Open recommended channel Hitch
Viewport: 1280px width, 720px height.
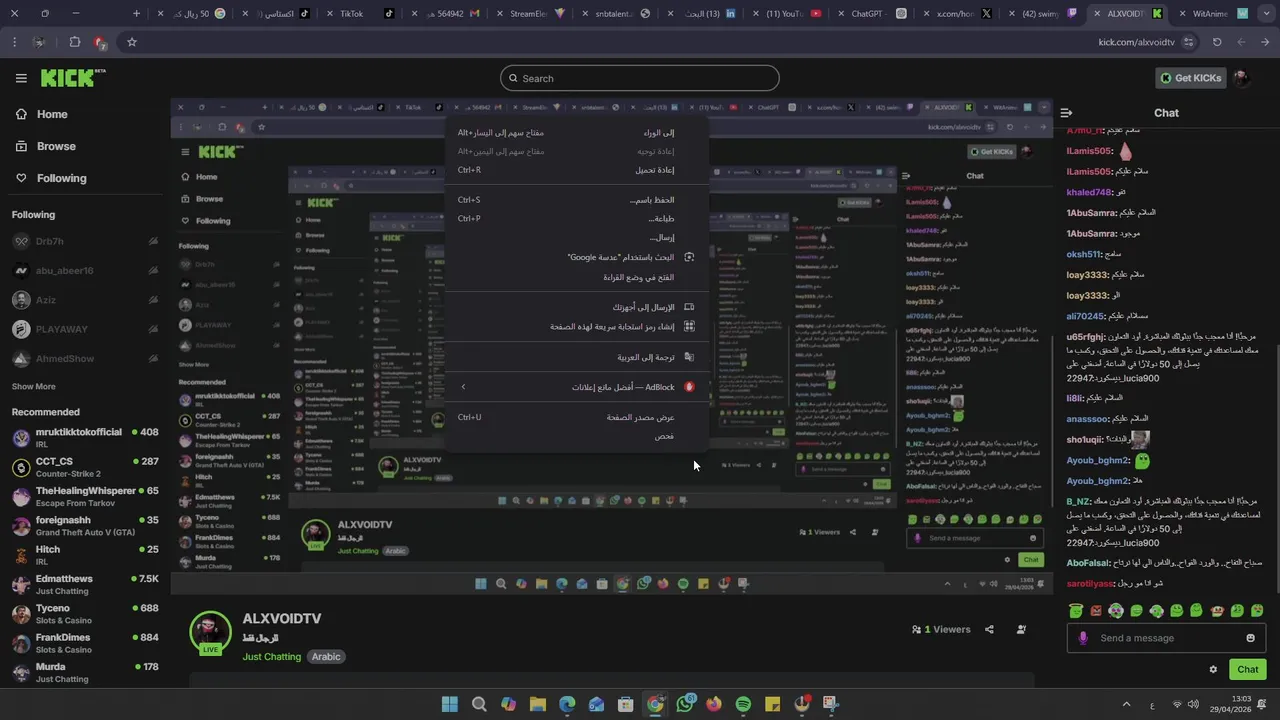[x=85, y=555]
